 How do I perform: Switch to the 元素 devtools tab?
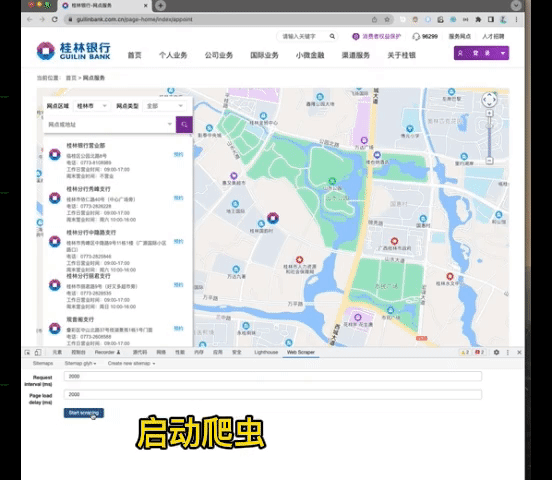(57, 352)
